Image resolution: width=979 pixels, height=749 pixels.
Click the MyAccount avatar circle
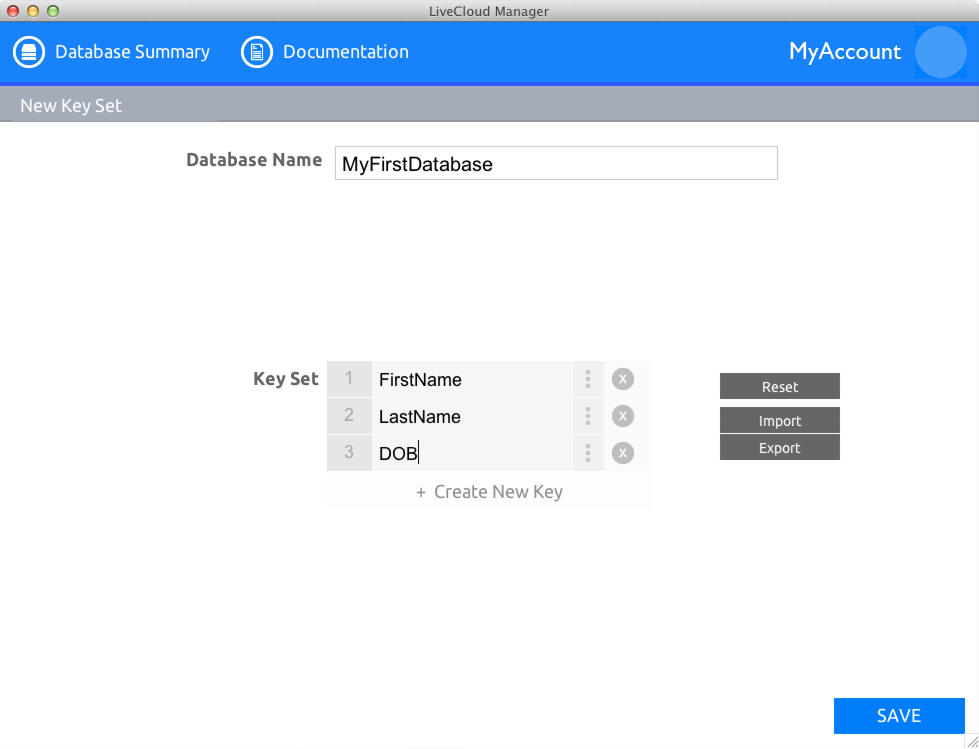940,52
